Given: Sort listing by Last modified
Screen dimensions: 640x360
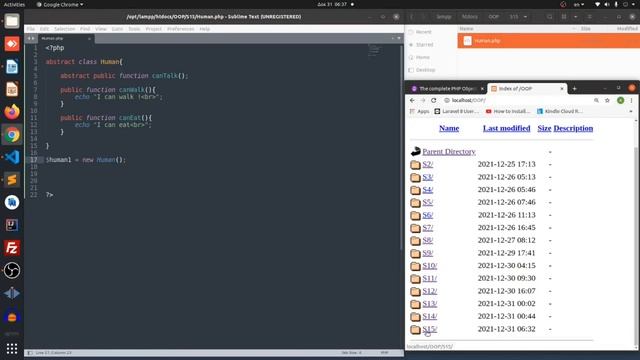Looking at the screenshot, I should click(x=507, y=128).
